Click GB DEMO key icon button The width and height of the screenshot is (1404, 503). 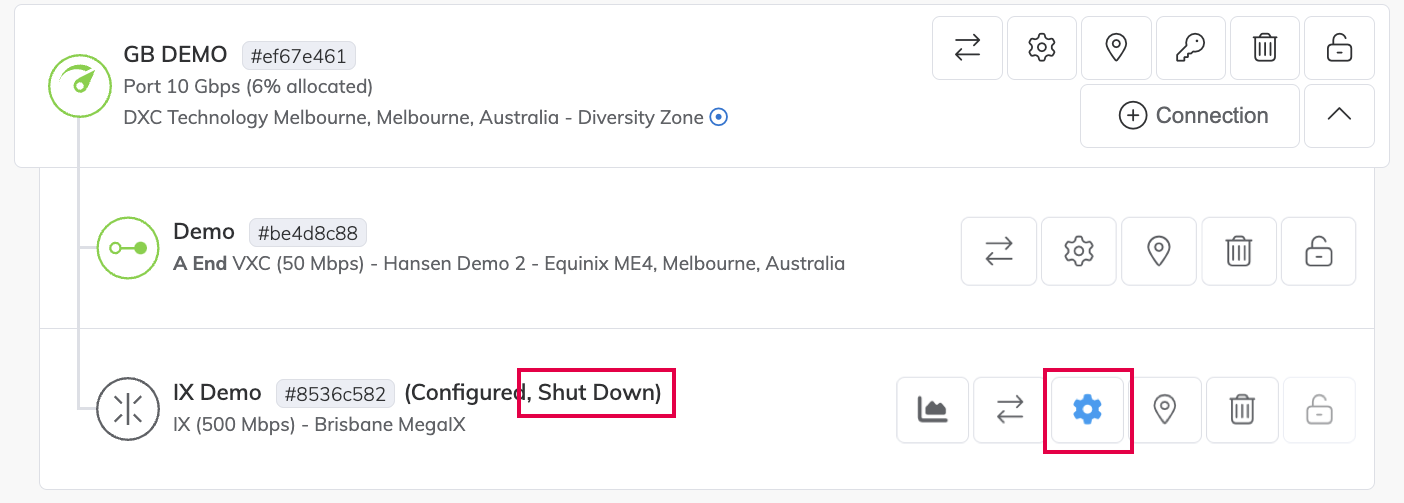1190,47
